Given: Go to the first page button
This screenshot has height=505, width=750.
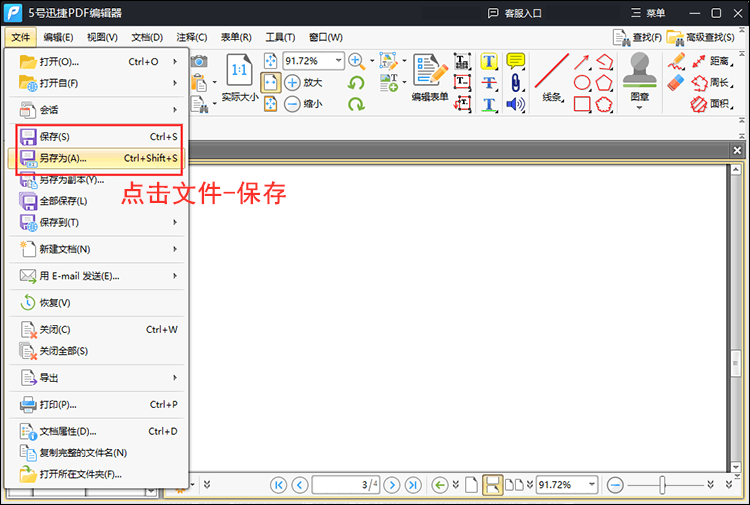Looking at the screenshot, I should (x=278, y=485).
